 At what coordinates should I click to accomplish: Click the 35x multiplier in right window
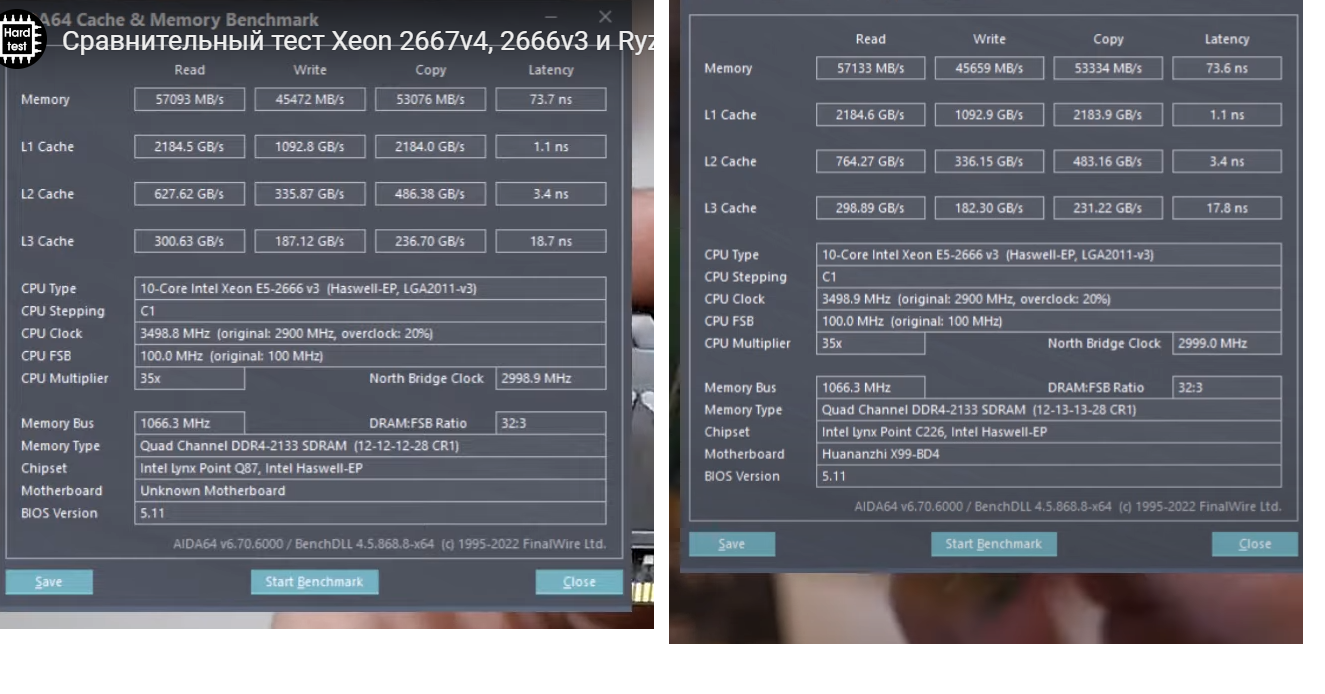click(870, 343)
